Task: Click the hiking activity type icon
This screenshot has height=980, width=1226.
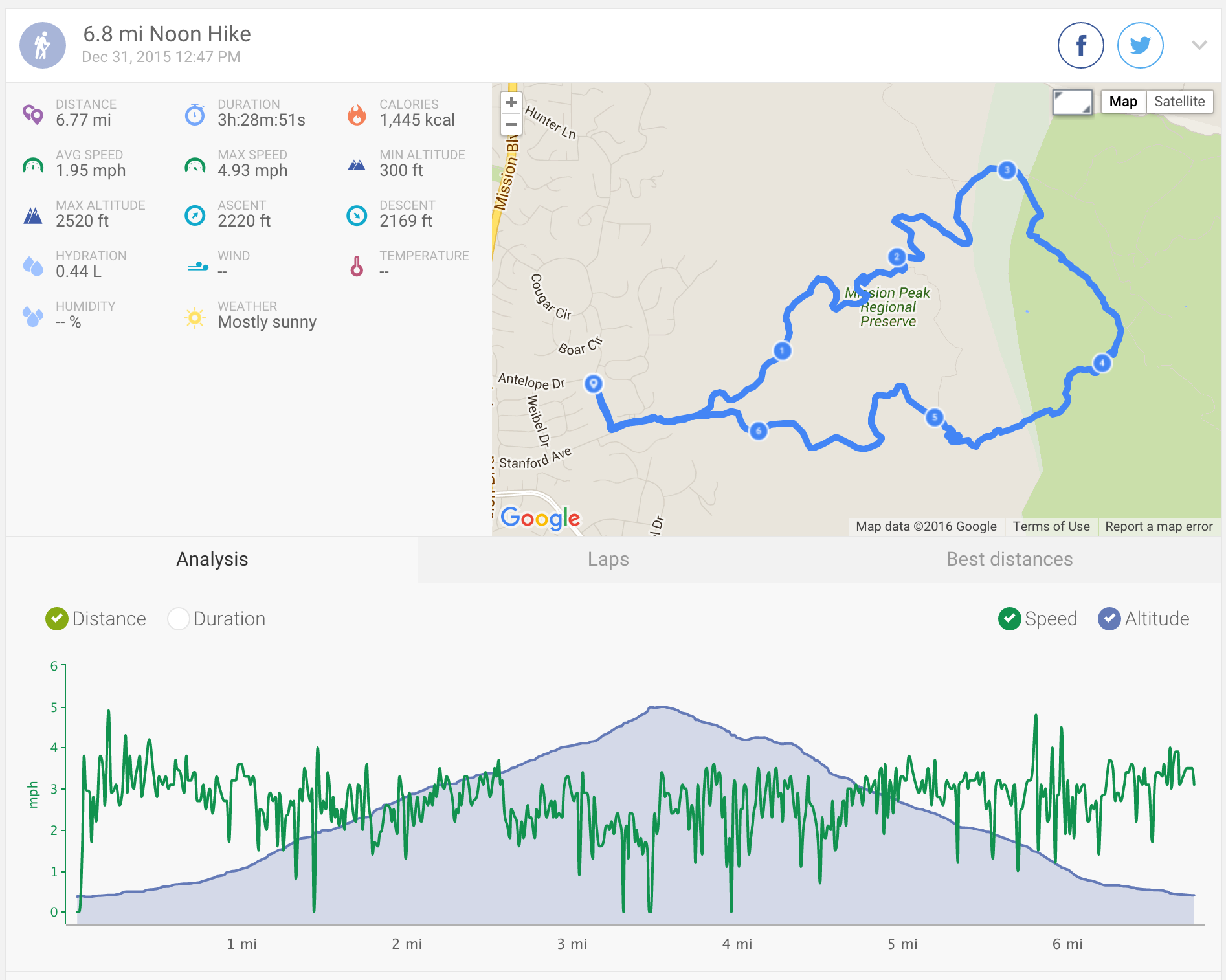Action: 43,45
